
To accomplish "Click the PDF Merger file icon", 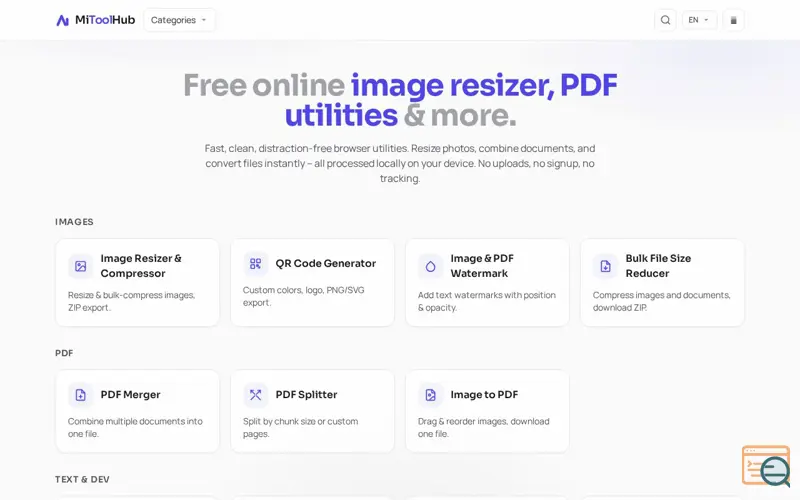I will 81,395.
